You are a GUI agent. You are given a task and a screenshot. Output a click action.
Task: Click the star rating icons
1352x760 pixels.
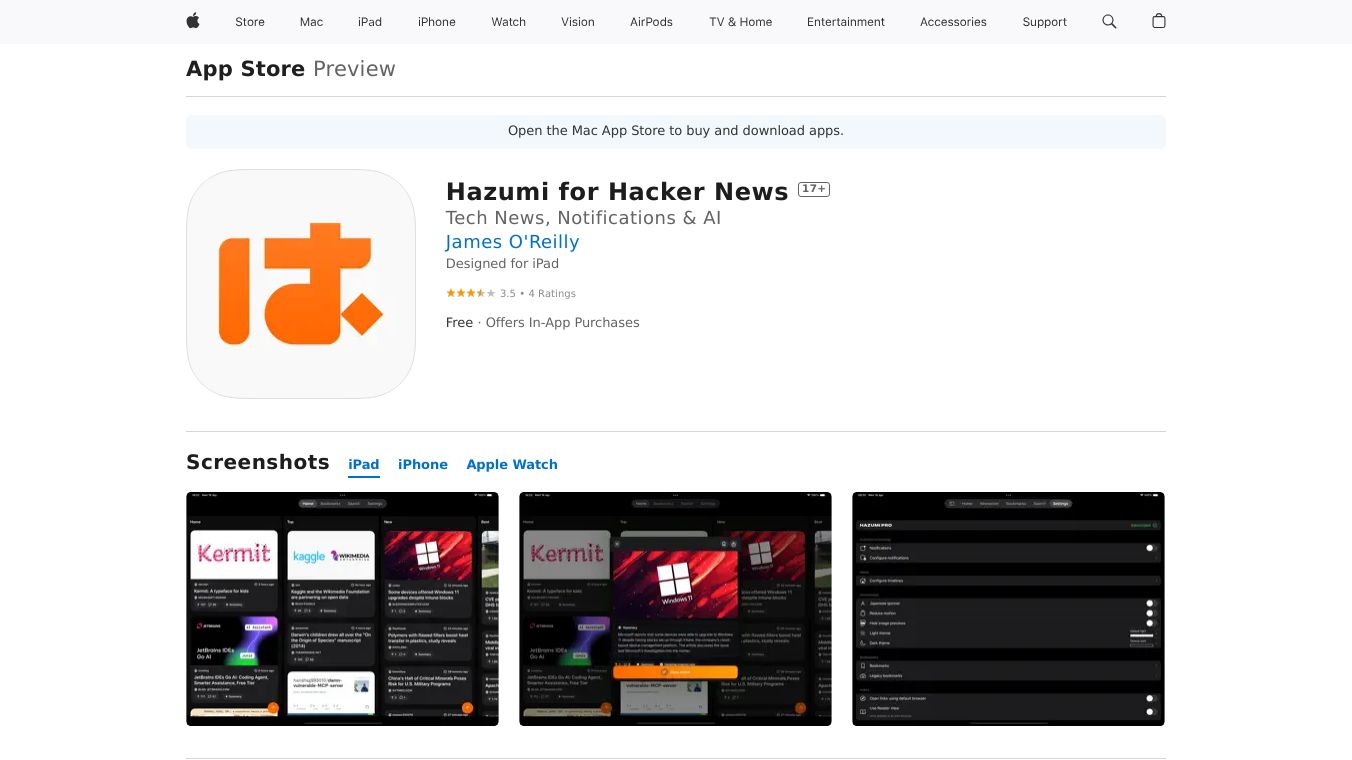tap(470, 293)
